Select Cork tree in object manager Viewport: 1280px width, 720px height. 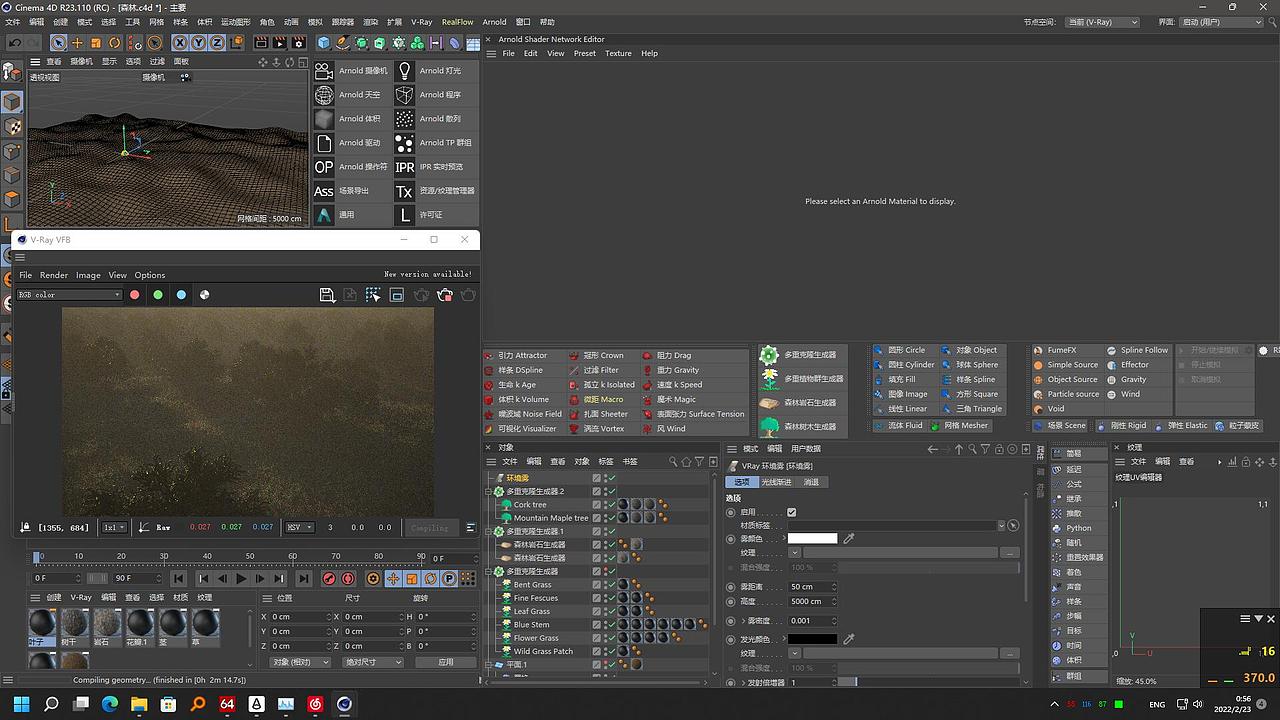tap(530, 505)
